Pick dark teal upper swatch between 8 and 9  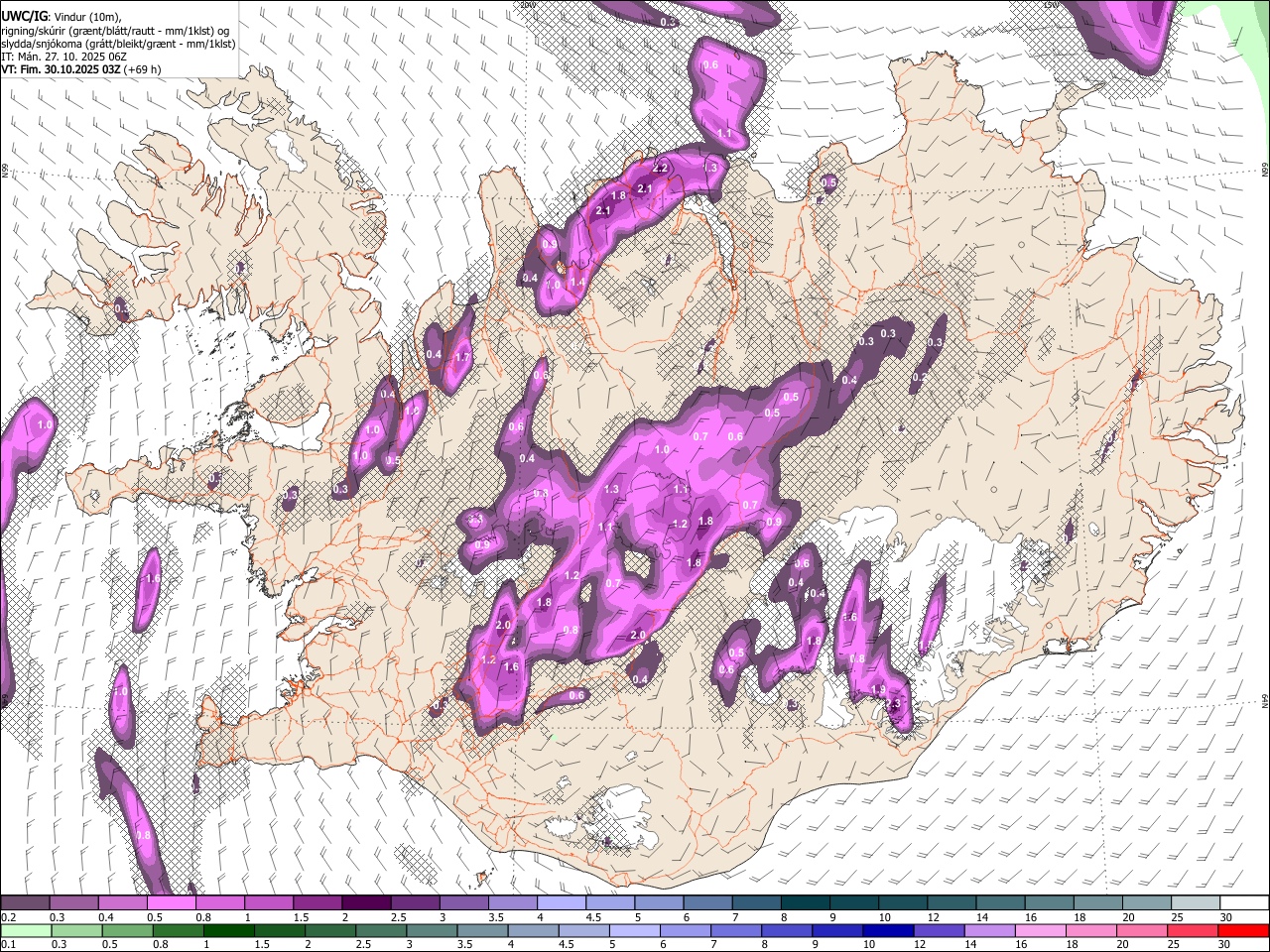[807, 903]
